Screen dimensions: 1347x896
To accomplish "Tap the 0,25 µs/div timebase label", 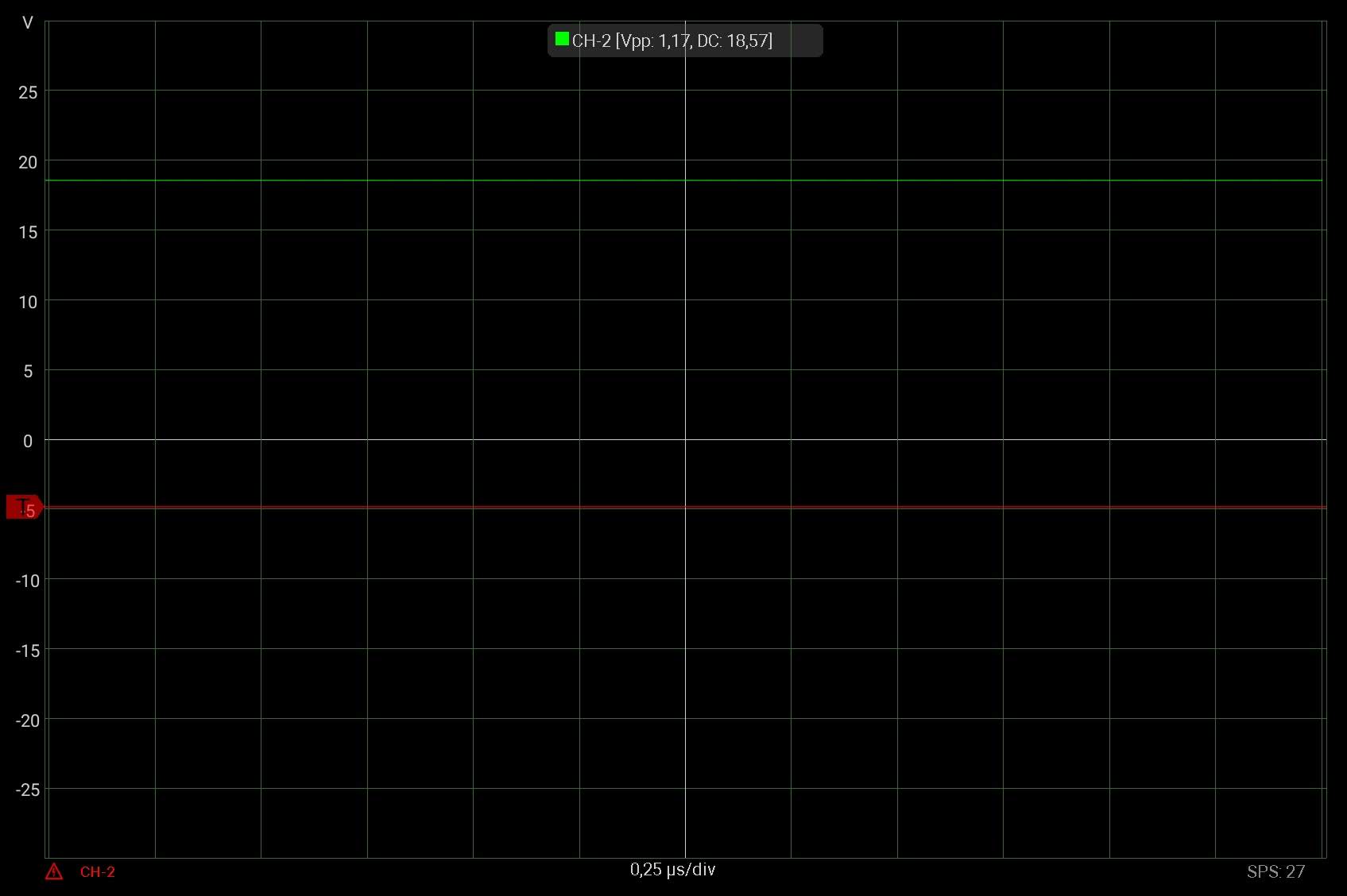I will [672, 870].
